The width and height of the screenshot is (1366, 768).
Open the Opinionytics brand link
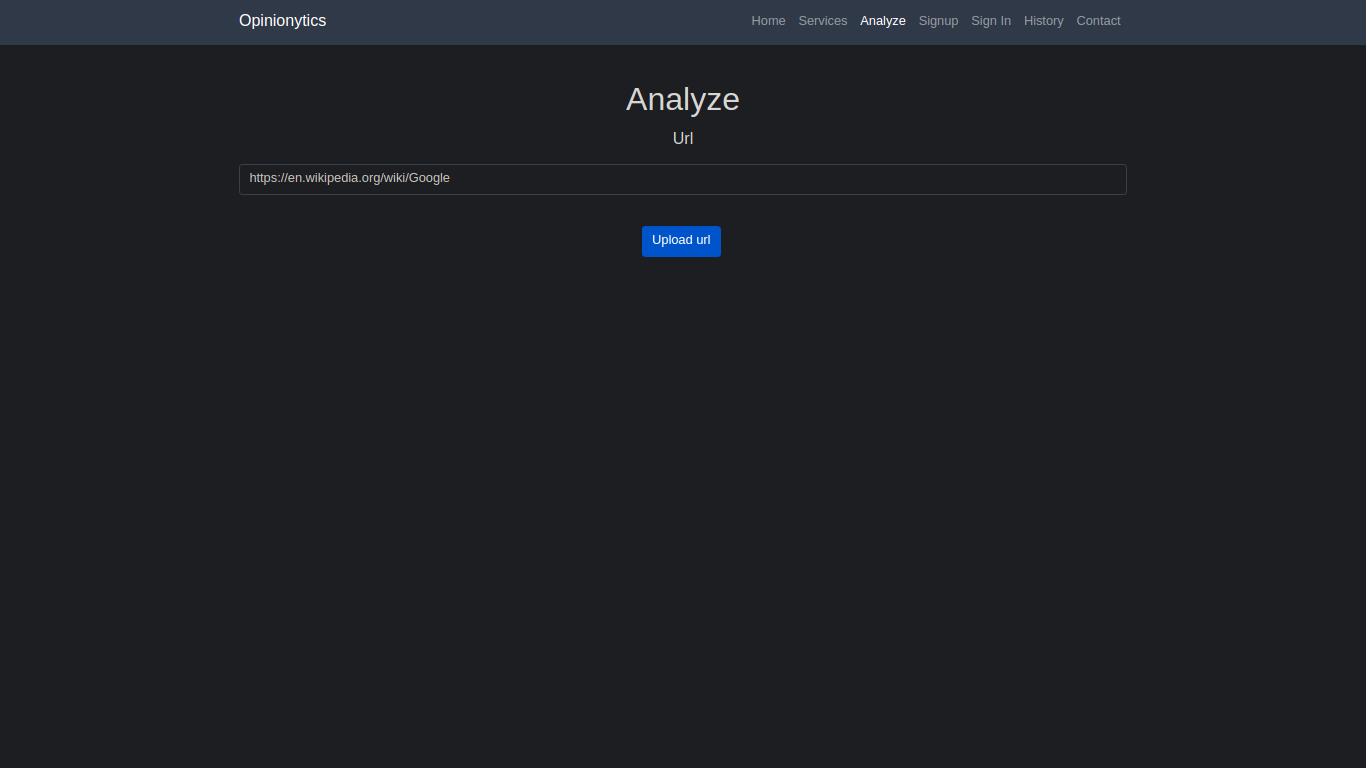click(x=282, y=21)
